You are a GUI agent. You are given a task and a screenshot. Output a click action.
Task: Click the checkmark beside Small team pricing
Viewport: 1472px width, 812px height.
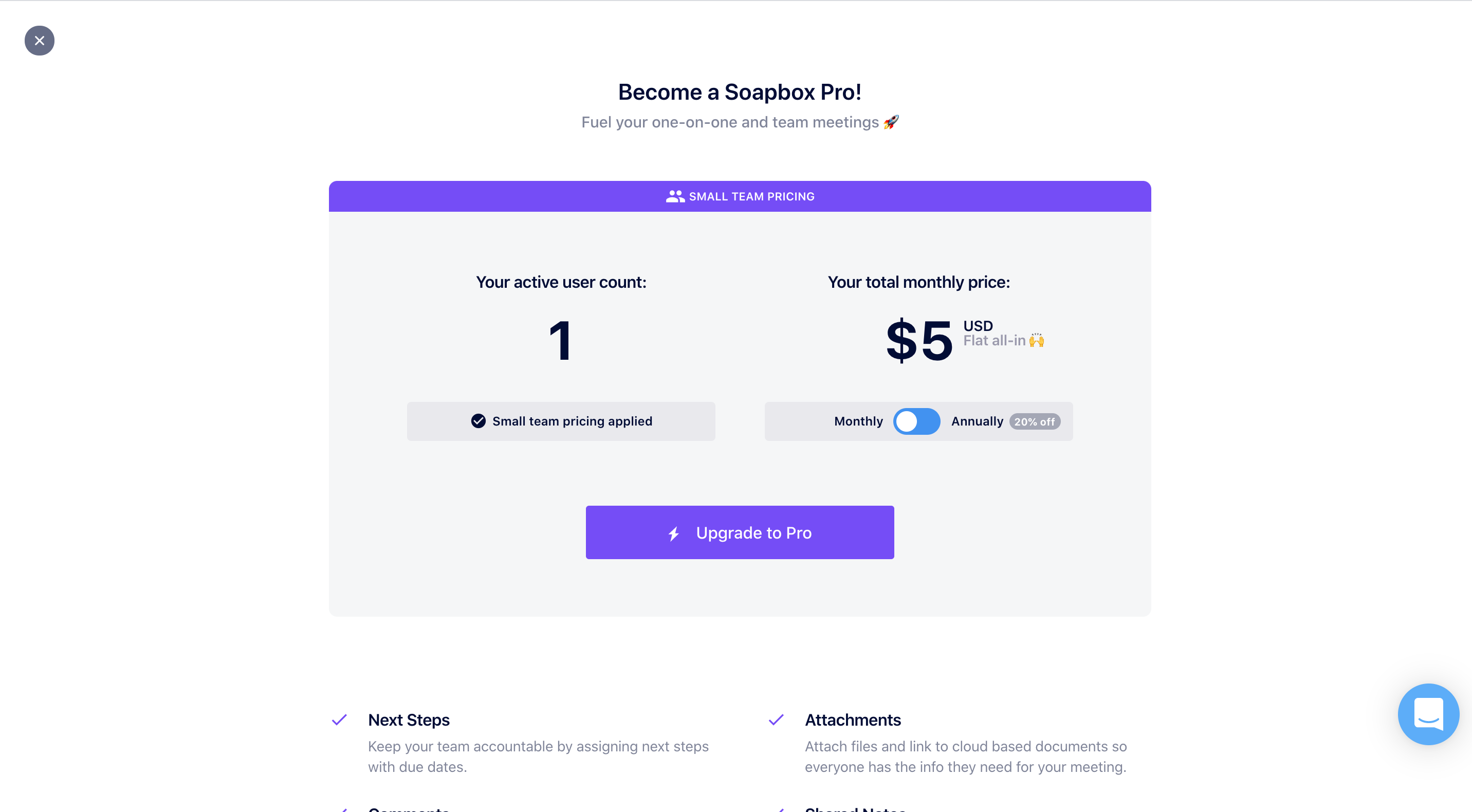(479, 421)
